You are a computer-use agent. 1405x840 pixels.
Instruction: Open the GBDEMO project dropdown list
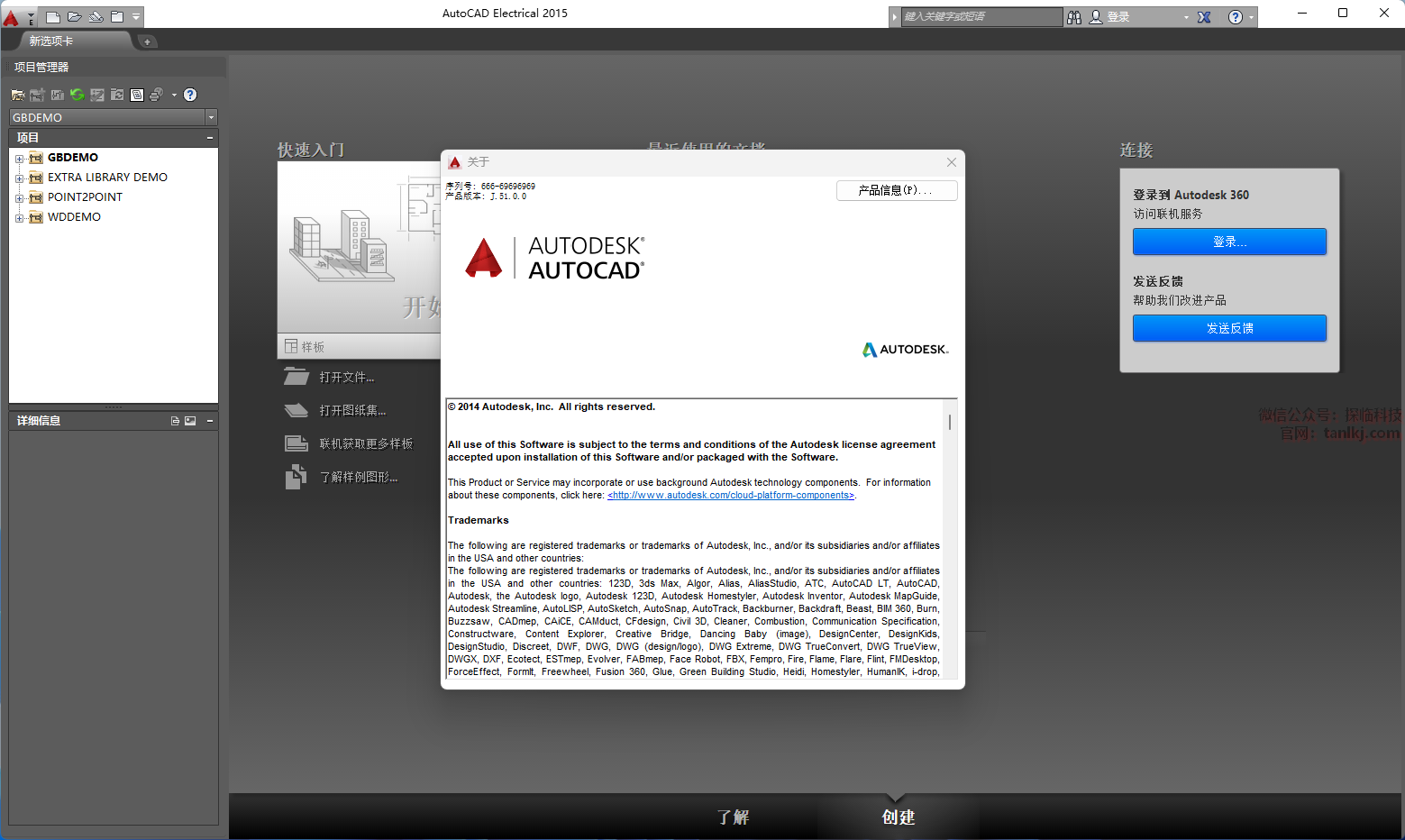coord(211,117)
